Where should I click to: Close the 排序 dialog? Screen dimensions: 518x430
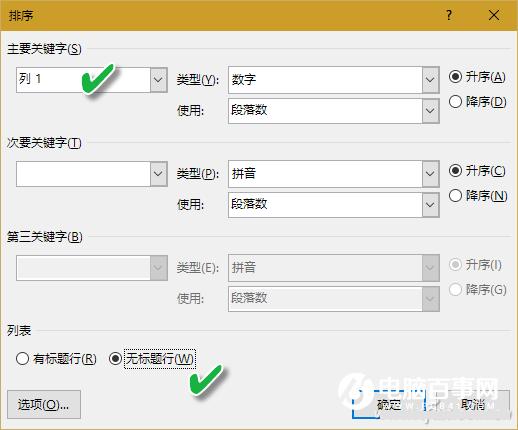[494, 15]
